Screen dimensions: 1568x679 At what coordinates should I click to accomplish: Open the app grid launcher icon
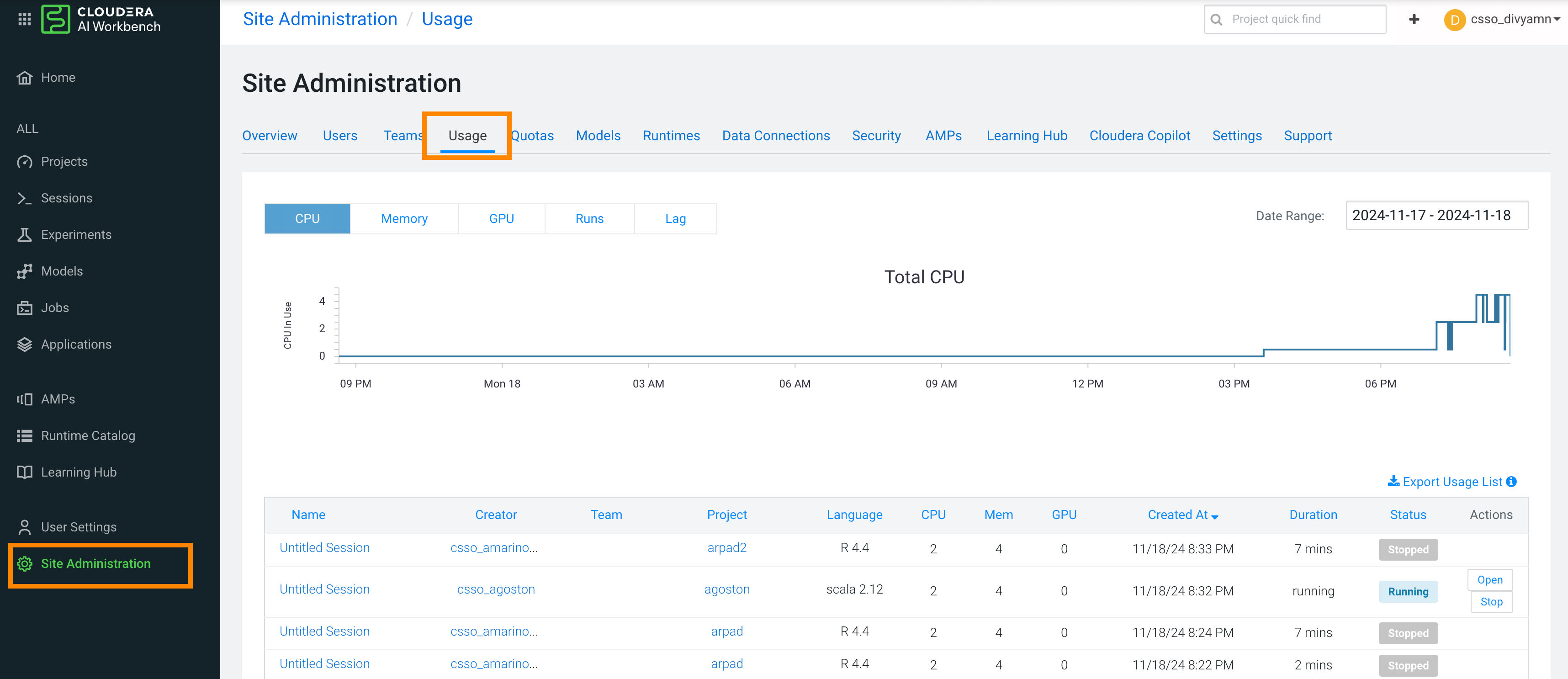click(24, 19)
